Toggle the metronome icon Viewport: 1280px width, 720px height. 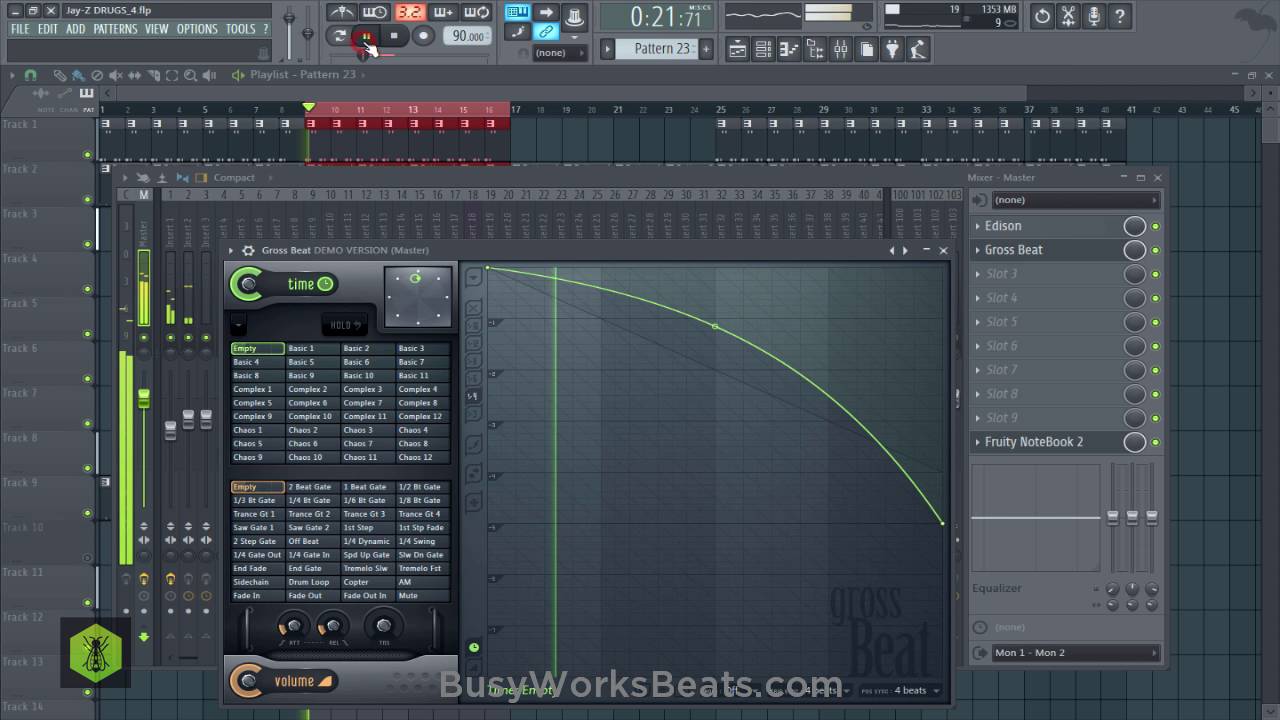click(342, 13)
